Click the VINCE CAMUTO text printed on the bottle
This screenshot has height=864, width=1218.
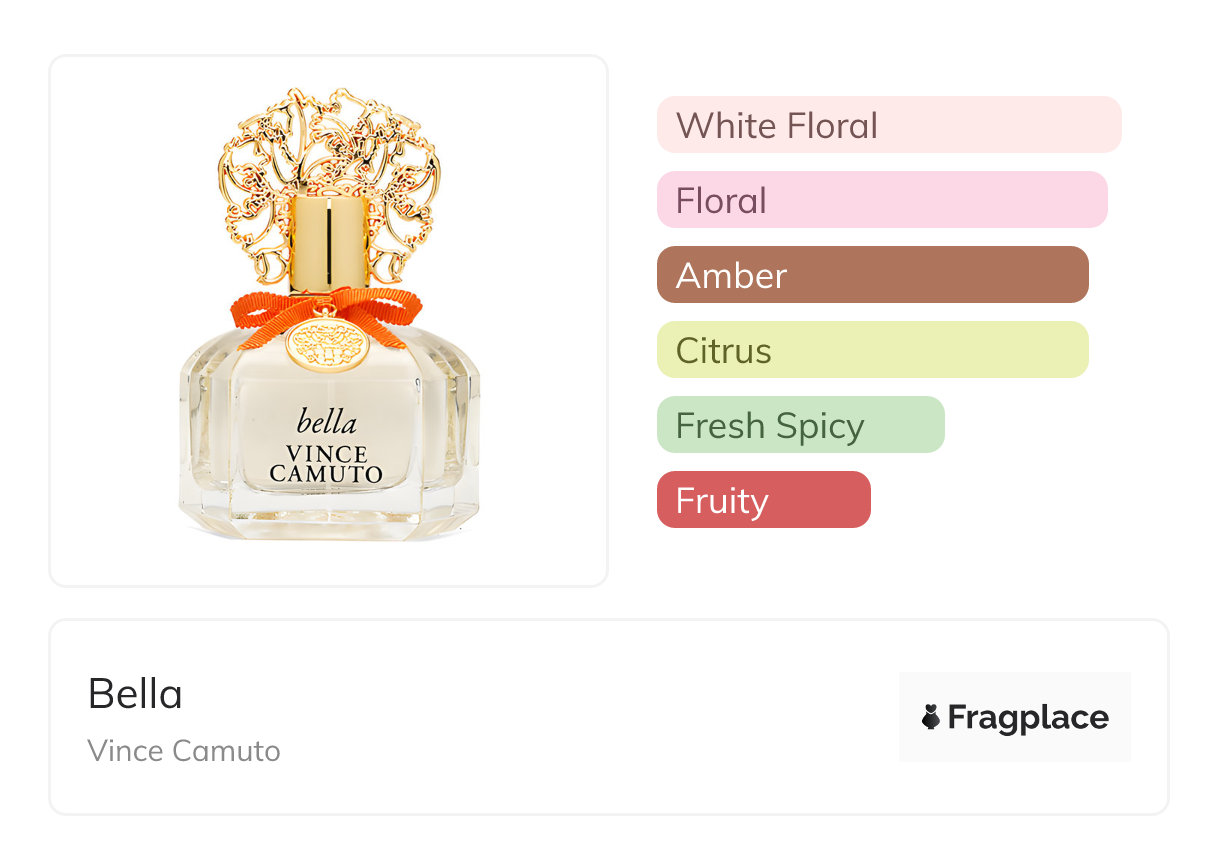[x=326, y=464]
